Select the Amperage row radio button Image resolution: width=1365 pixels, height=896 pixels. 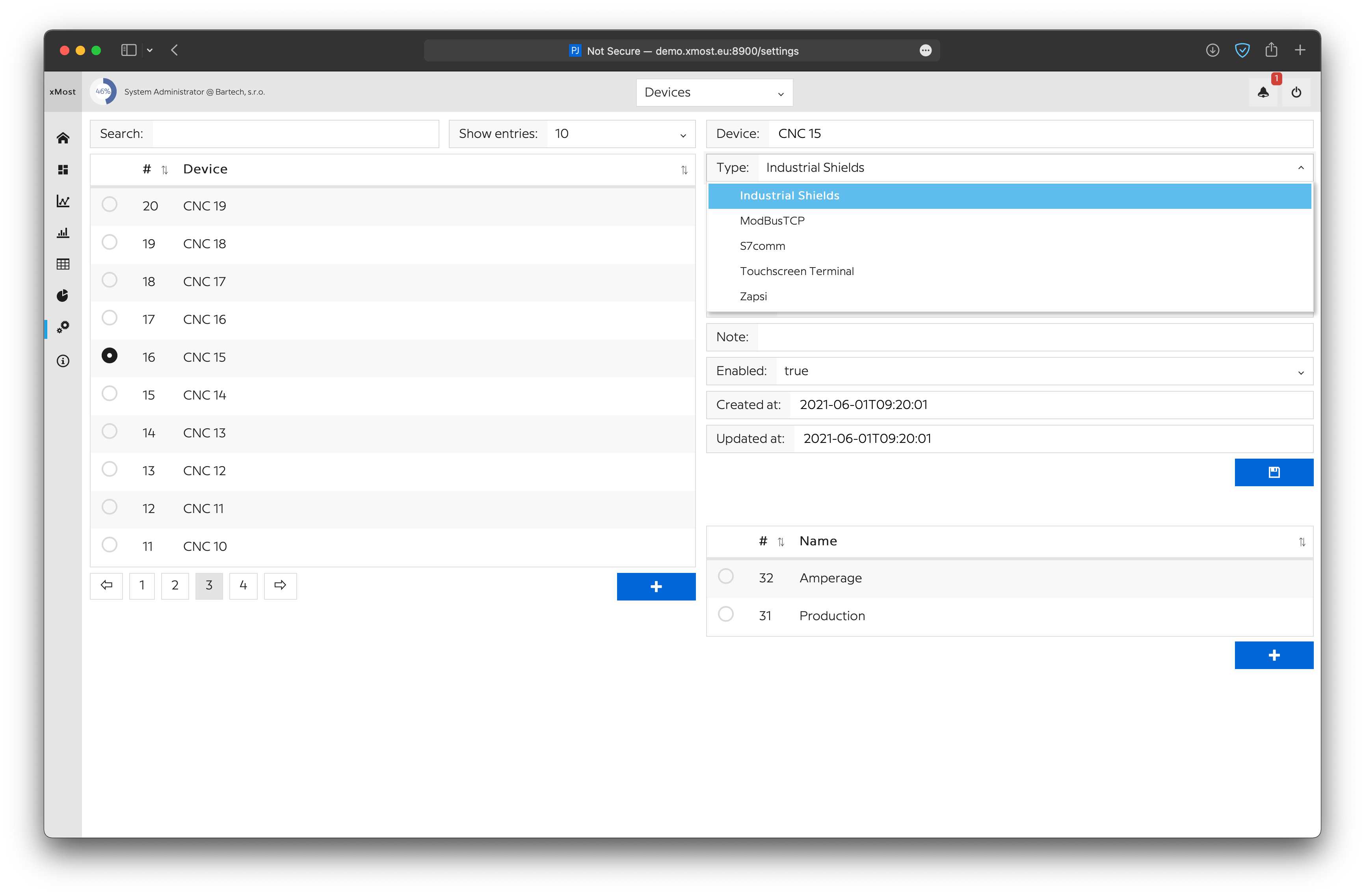(x=725, y=576)
